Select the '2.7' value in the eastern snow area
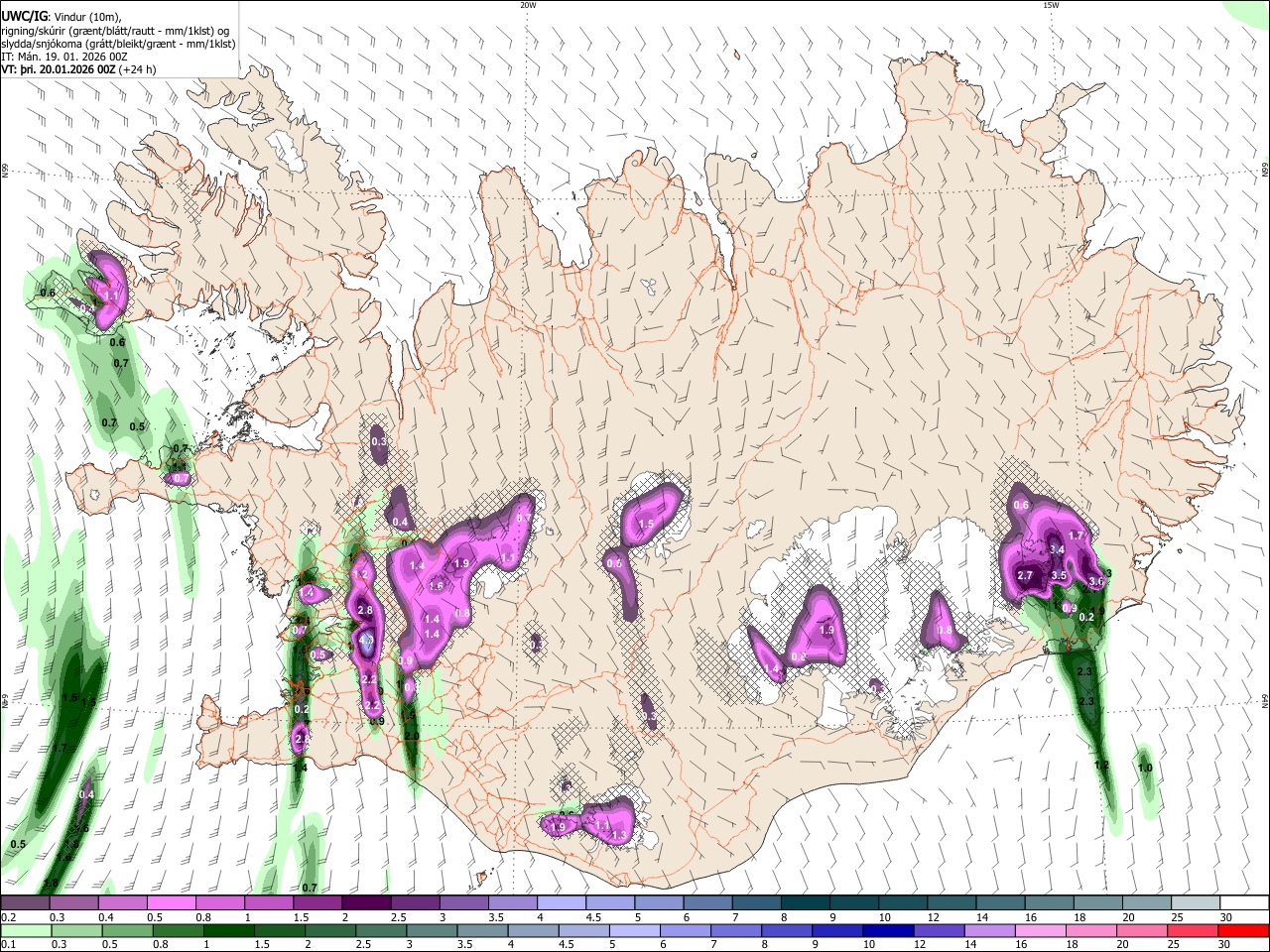This screenshot has width=1270, height=952. [x=1026, y=575]
